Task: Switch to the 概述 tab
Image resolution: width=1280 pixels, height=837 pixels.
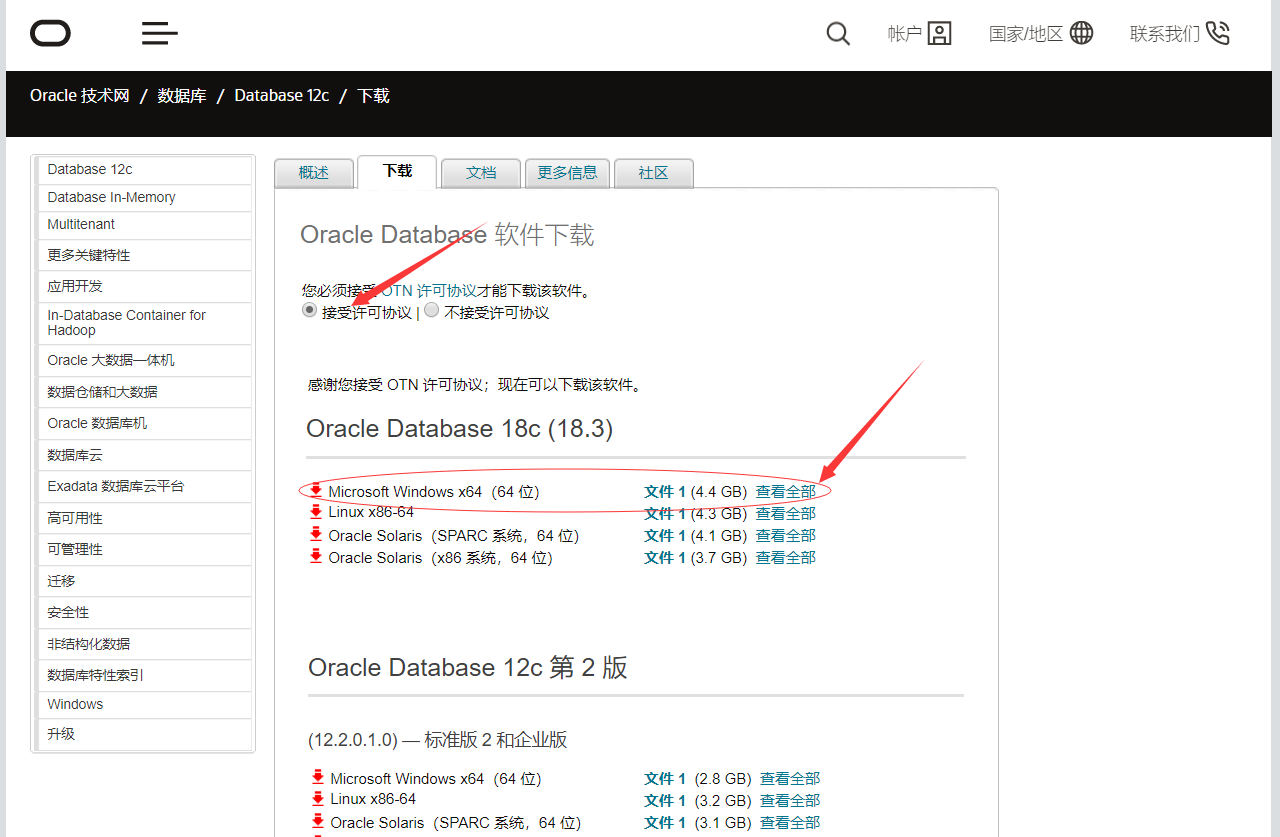Action: click(314, 173)
